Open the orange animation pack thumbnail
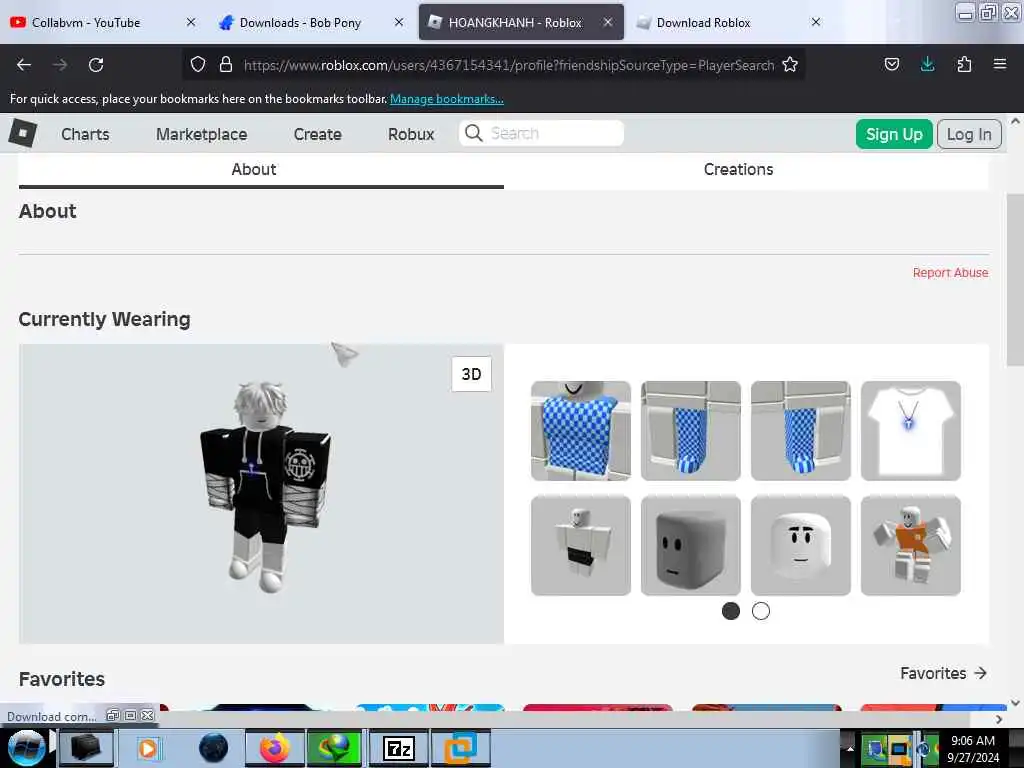The width and height of the screenshot is (1024, 768). tap(910, 545)
